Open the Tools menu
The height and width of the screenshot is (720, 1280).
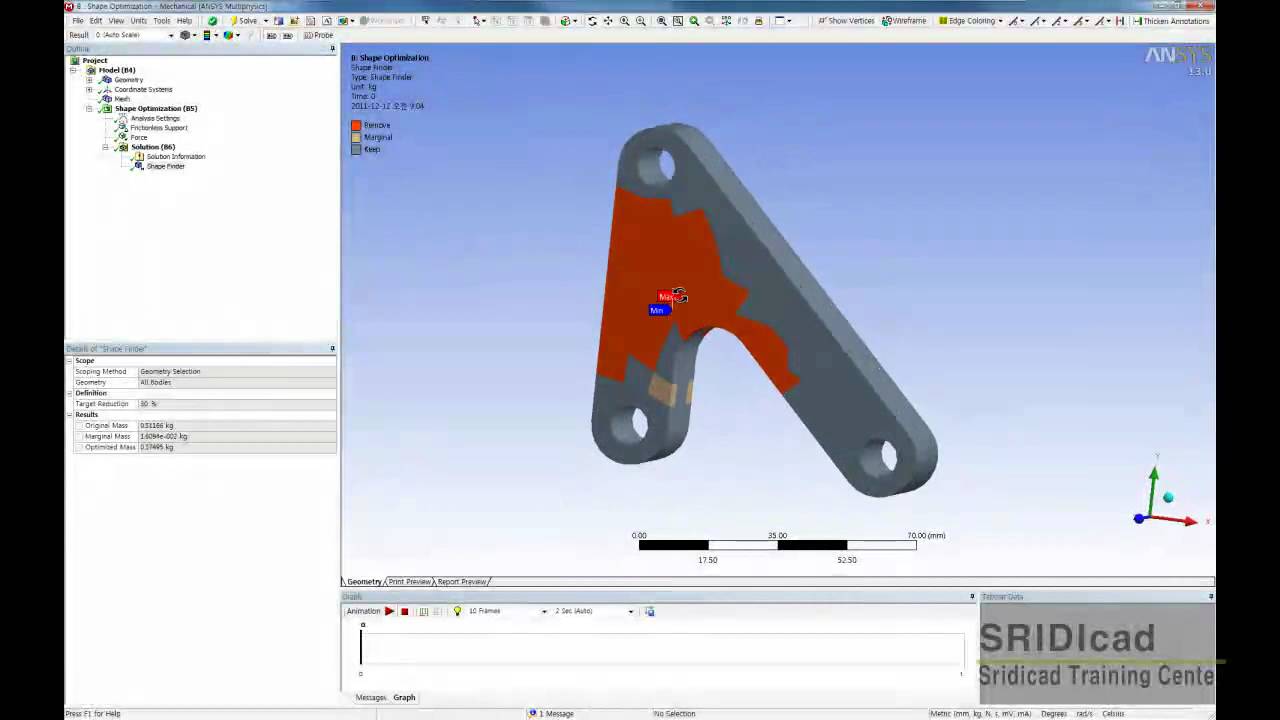click(x=161, y=20)
